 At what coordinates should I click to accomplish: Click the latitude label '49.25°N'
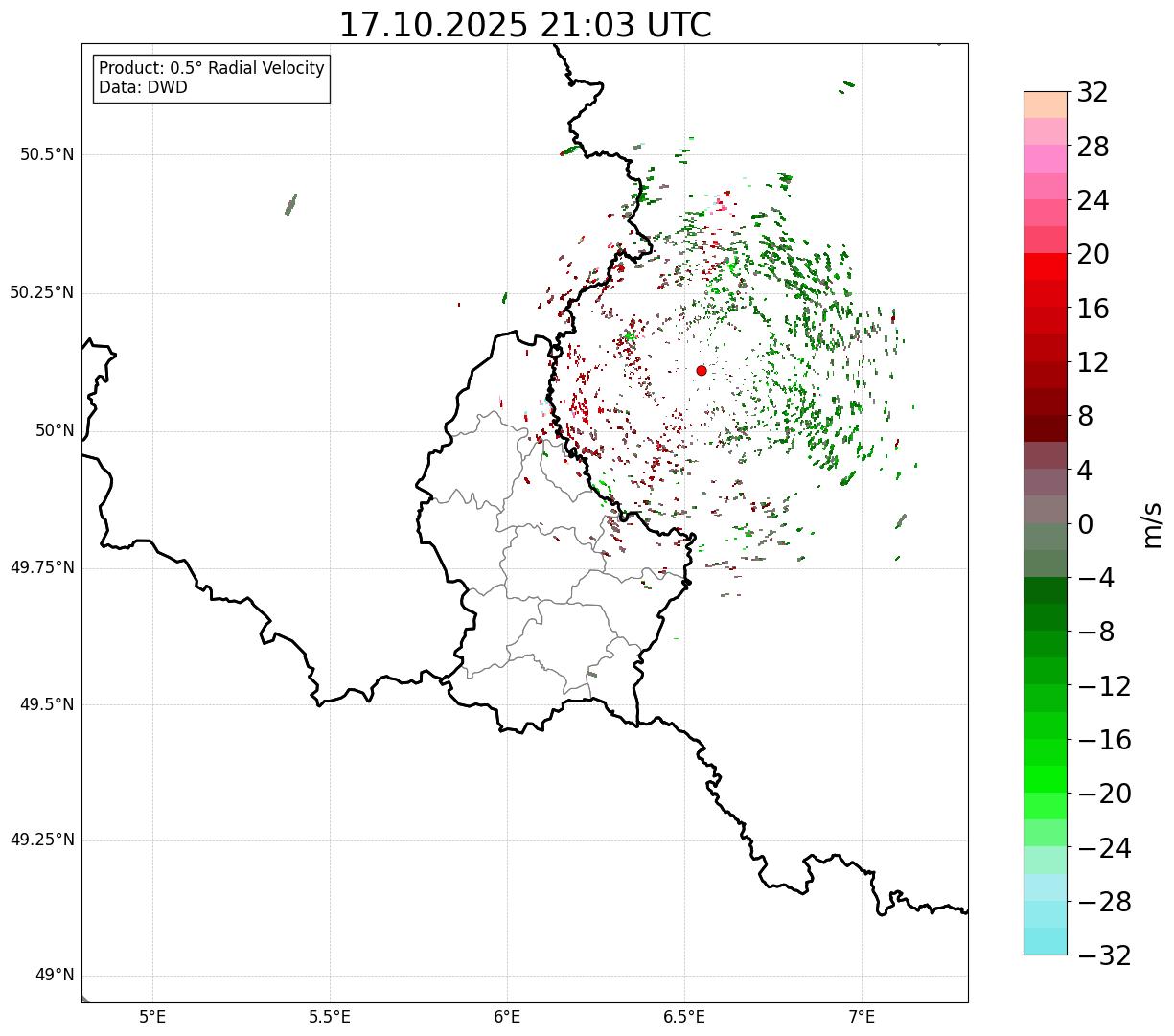tap(41, 840)
